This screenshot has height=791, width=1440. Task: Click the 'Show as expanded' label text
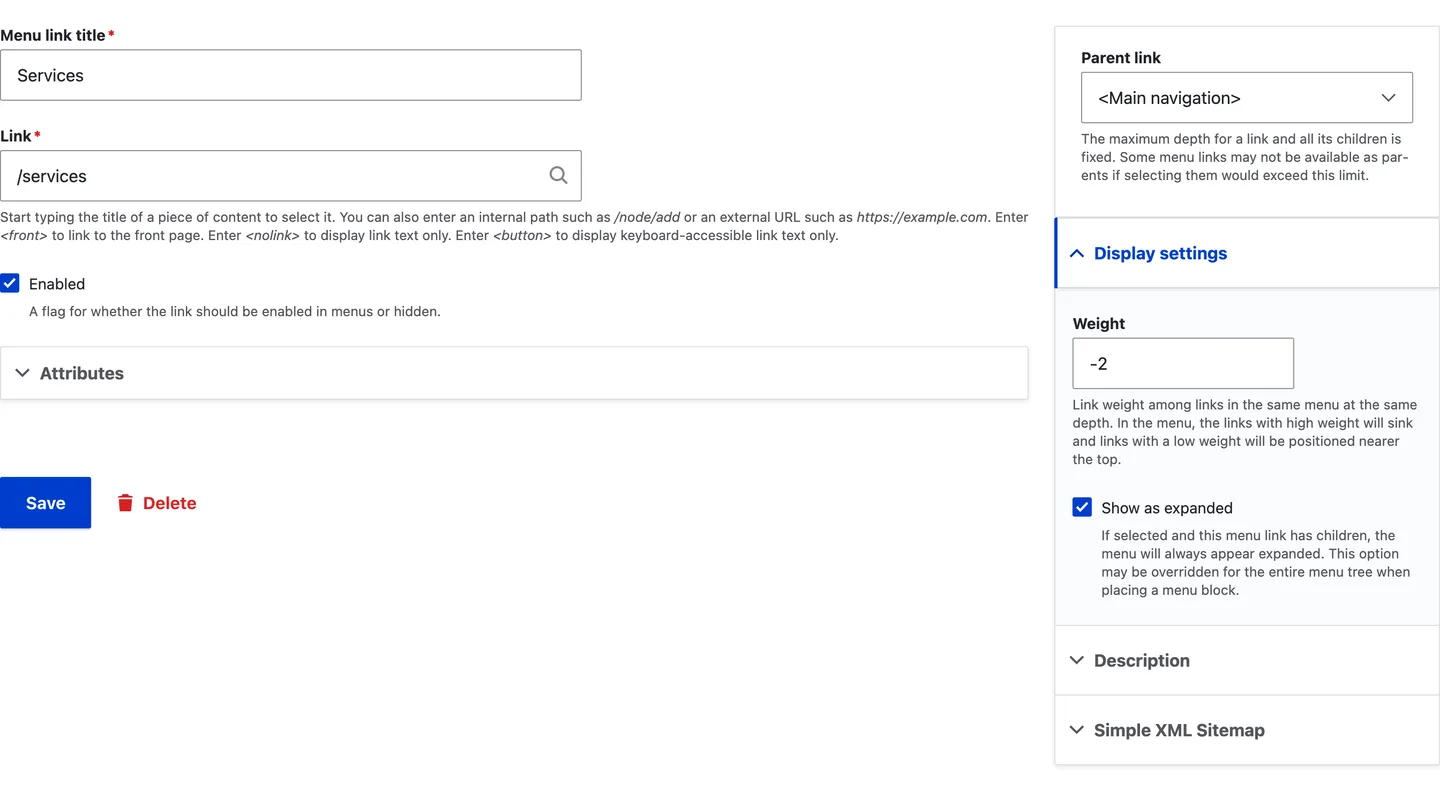pyautogui.click(x=1167, y=508)
